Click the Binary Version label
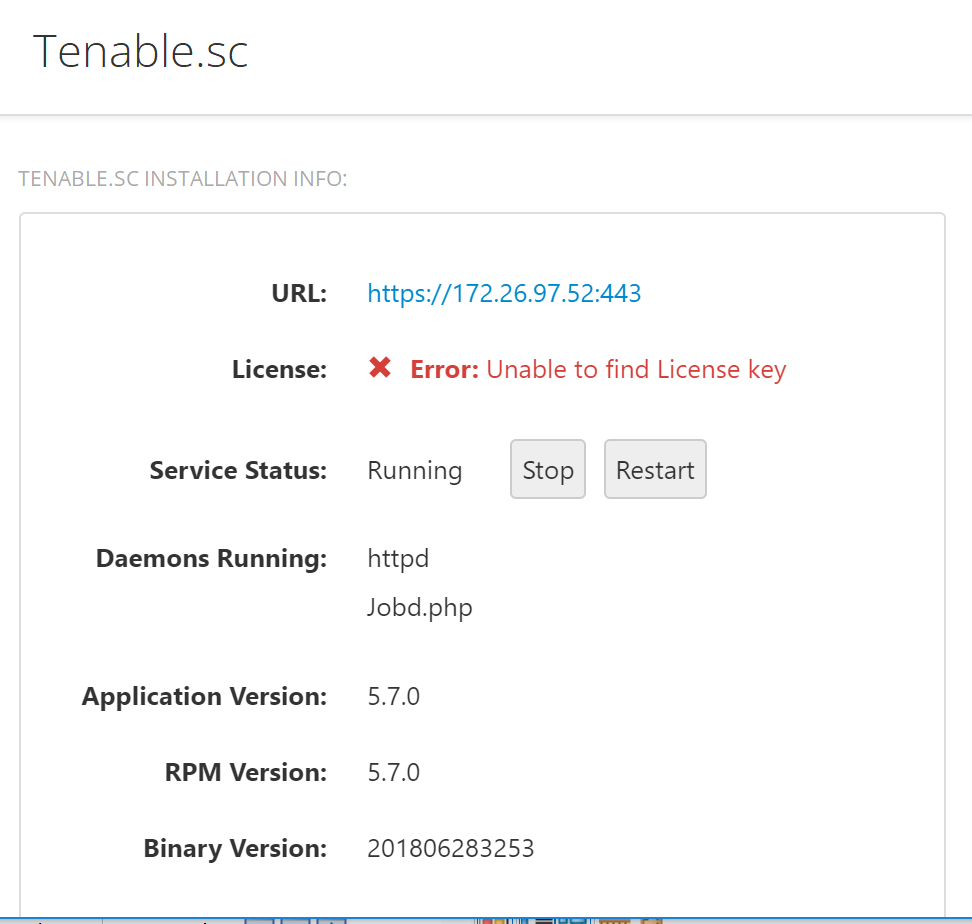Viewport: 972px width, 924px height. tap(236, 849)
